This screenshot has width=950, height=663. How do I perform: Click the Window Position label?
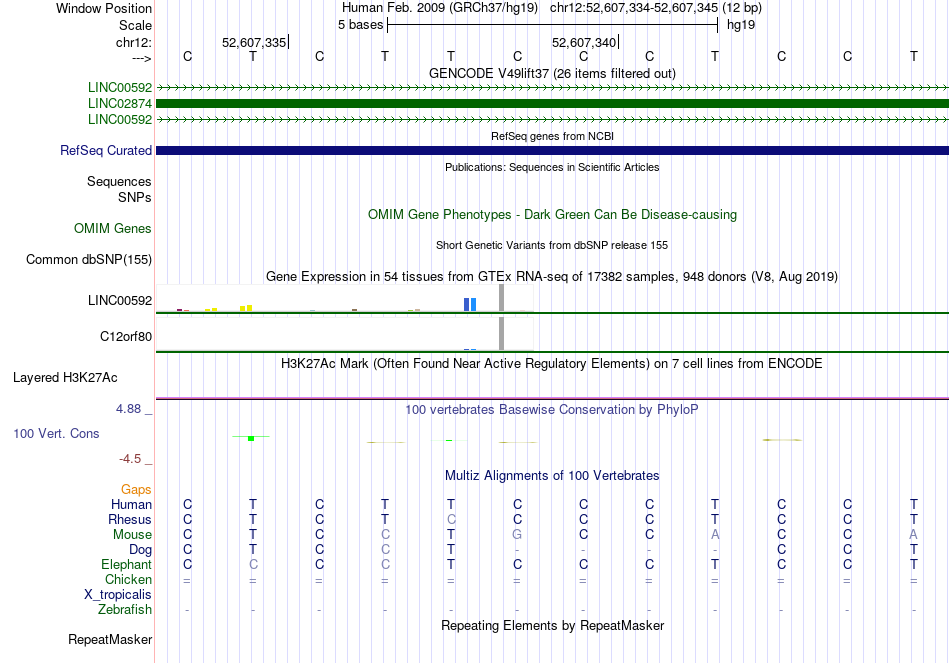coord(104,8)
